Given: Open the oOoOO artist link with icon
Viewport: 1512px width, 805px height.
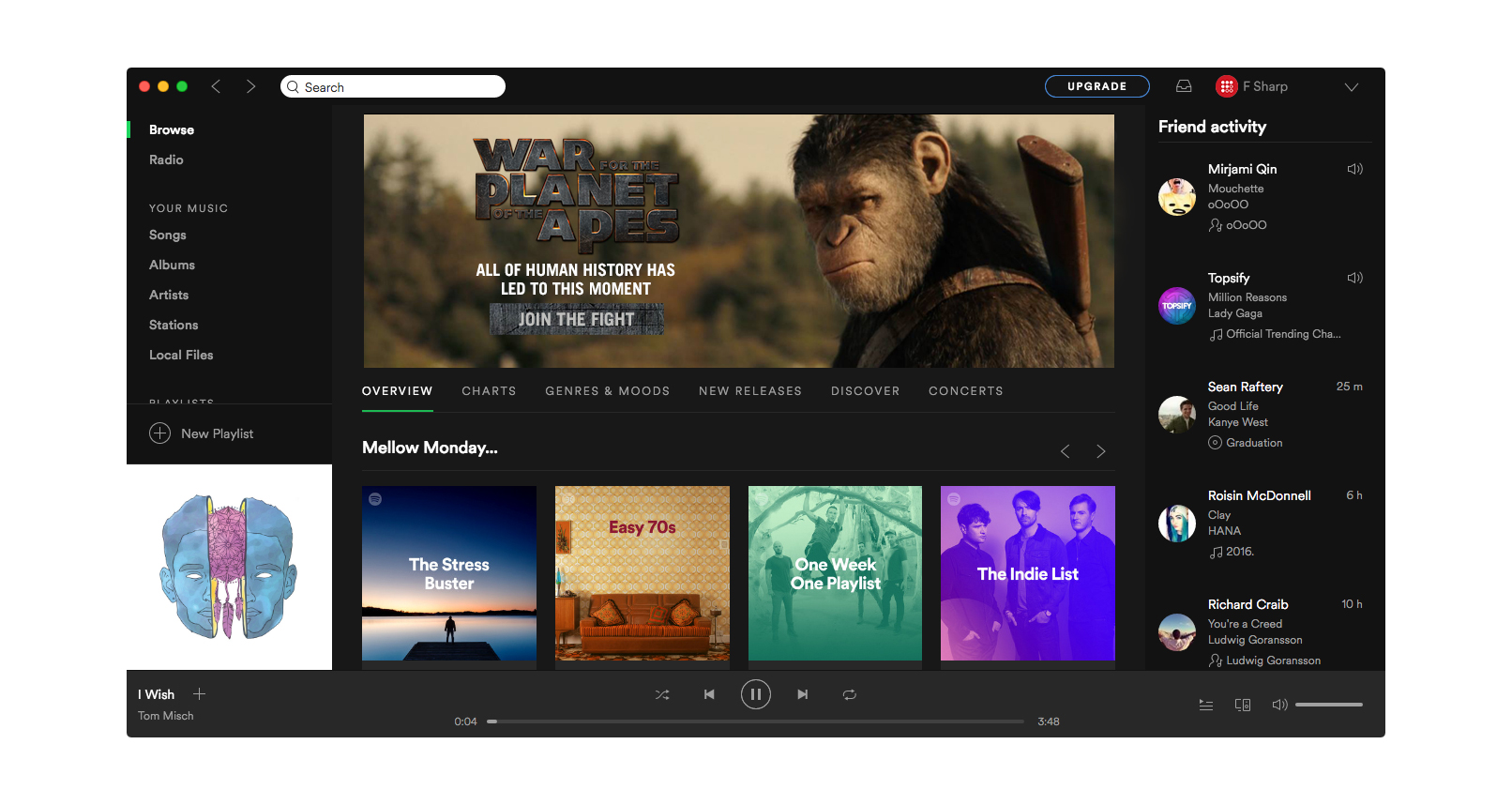Looking at the screenshot, I should point(1238,225).
